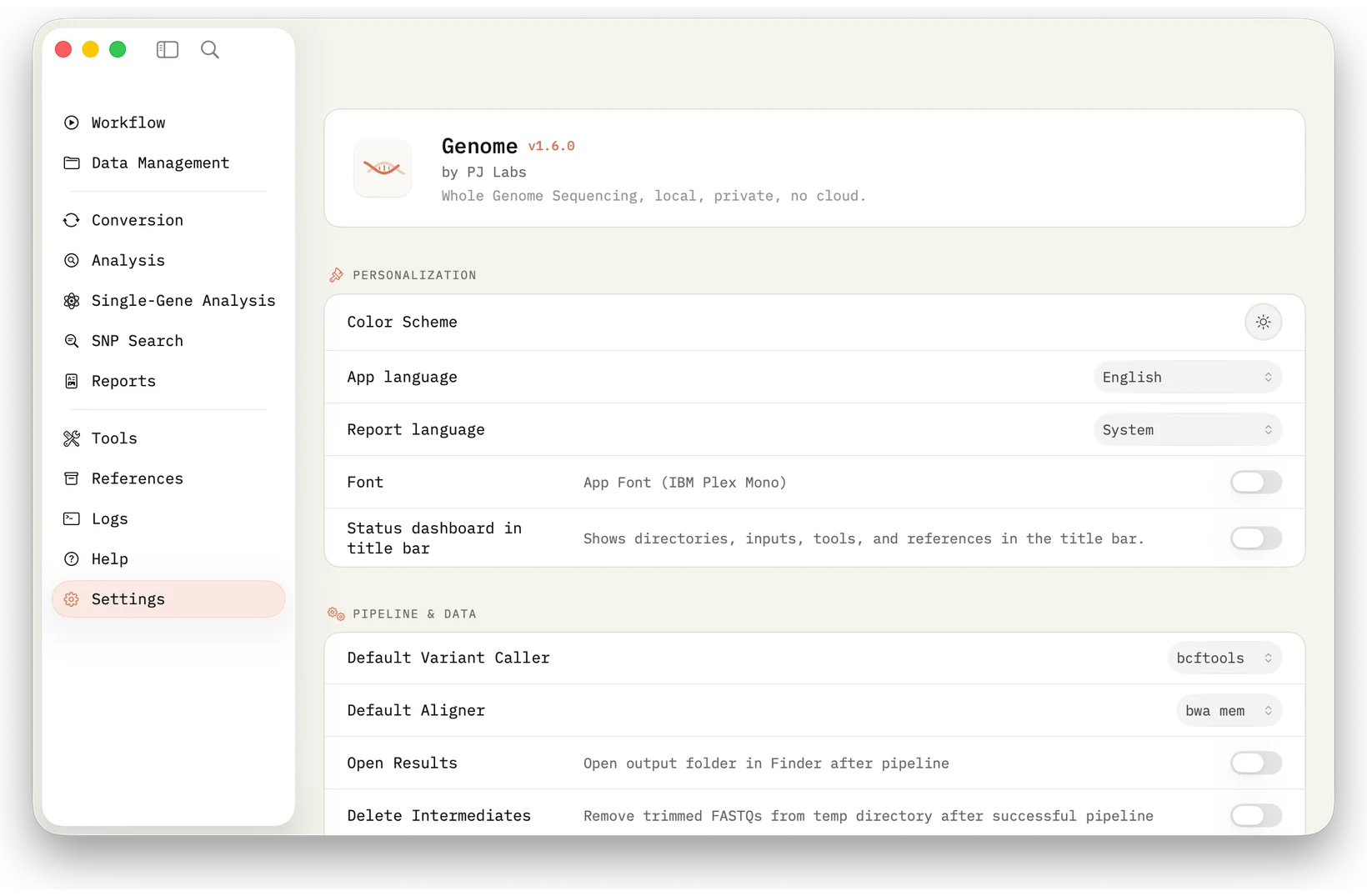Screen dimensions: 1367x896
Task: Open the App language dropdown
Action: 1187,378
